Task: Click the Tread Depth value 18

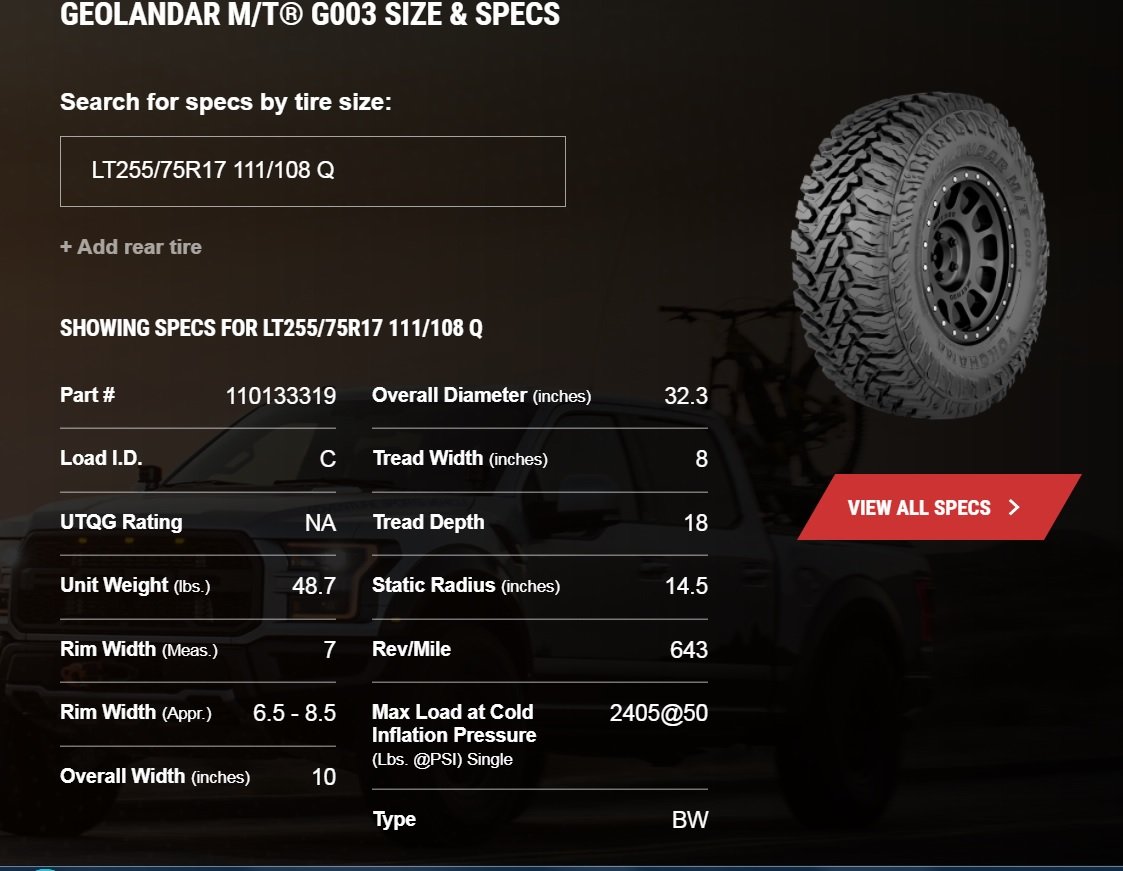Action: coord(695,523)
